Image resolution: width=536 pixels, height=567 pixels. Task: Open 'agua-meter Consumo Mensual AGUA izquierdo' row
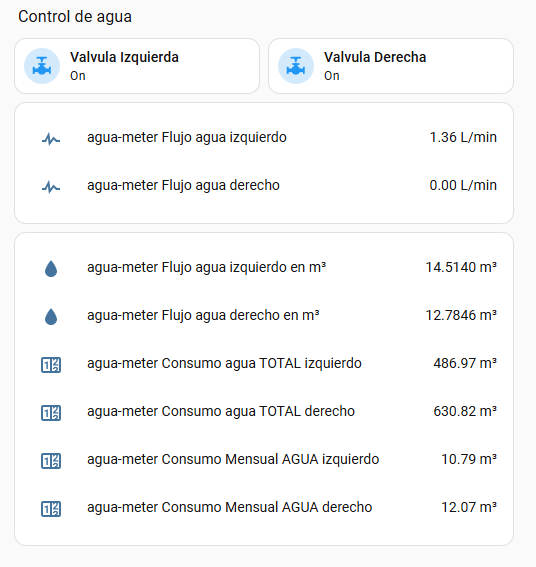[264, 460]
